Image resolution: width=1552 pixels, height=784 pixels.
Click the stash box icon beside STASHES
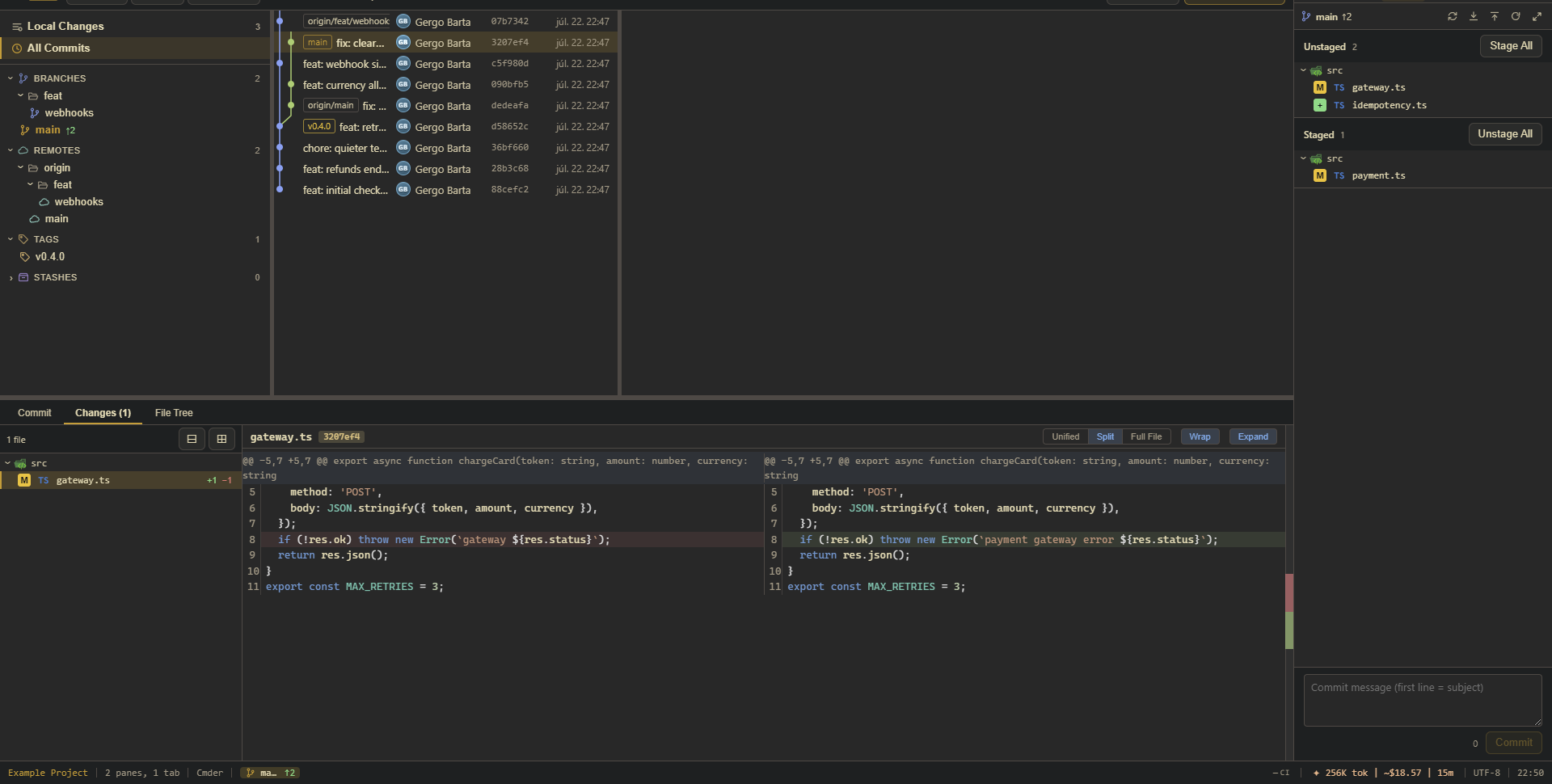coord(23,277)
